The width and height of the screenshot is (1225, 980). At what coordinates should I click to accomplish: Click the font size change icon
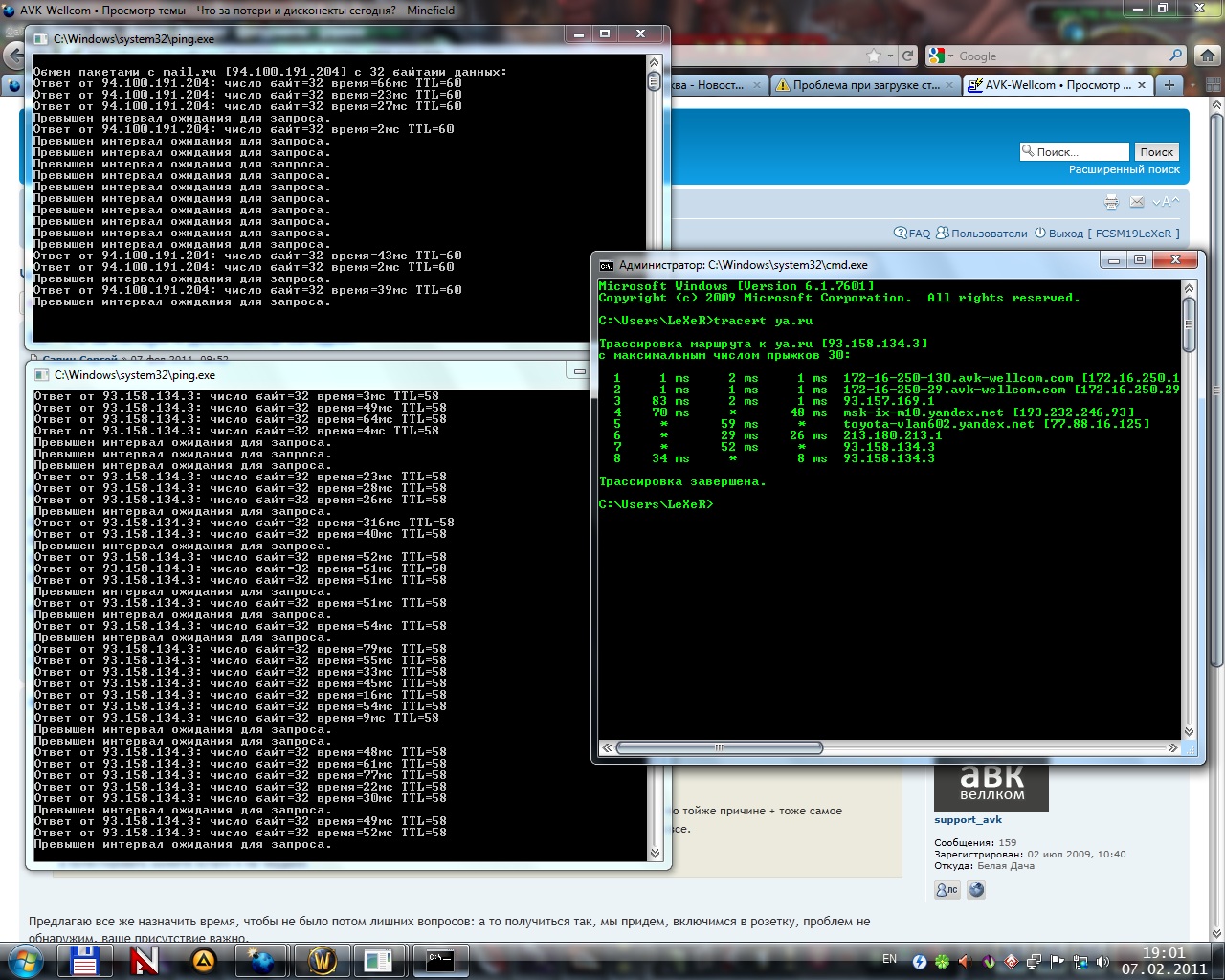[1165, 202]
